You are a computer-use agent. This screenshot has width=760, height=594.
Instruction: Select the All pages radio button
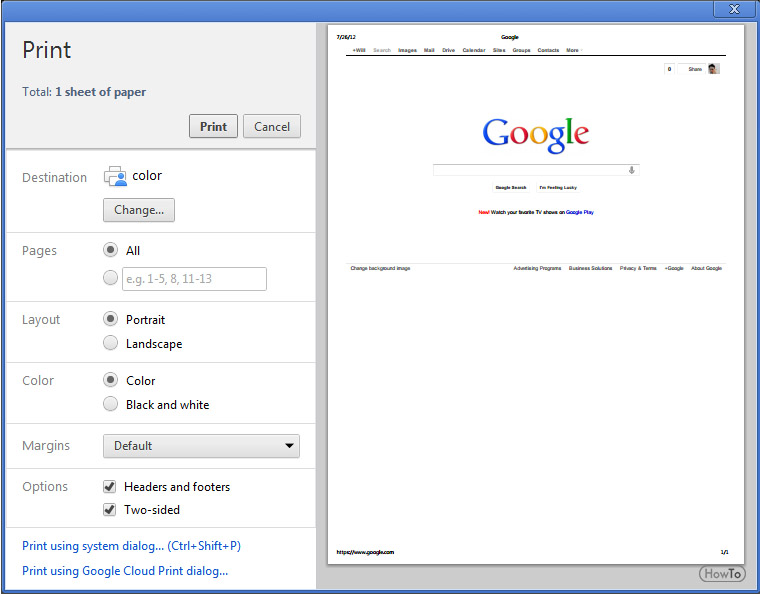(x=111, y=250)
